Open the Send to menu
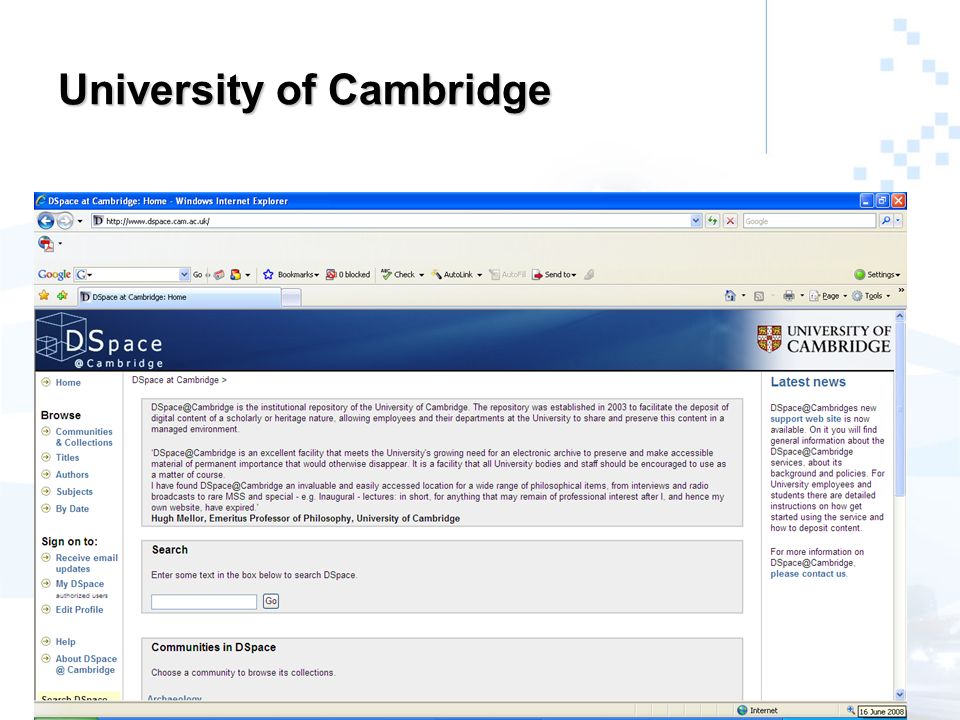This screenshot has width=960, height=720. pyautogui.click(x=554, y=275)
